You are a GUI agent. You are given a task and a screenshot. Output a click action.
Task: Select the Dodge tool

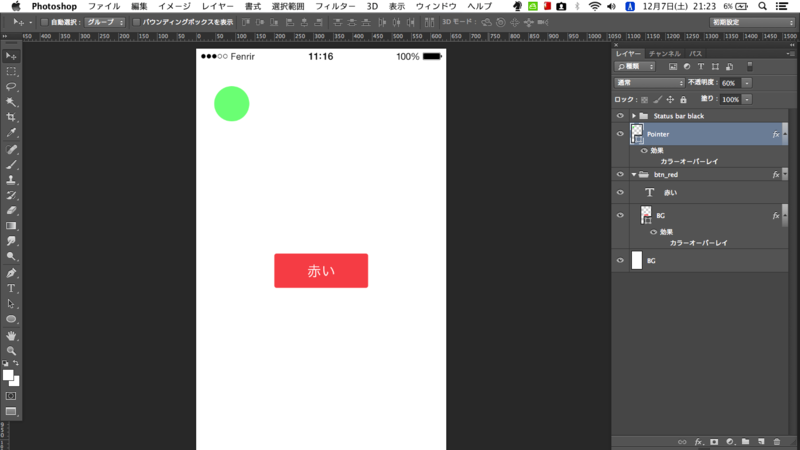click(x=11, y=256)
